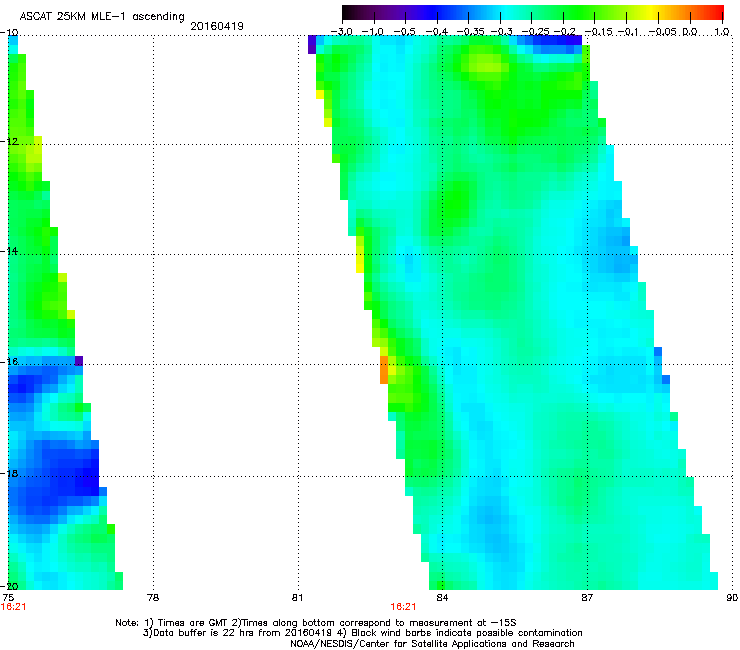The height and width of the screenshot is (650, 740).
Task: Click the latitude label "-12"
Action: pos(9,142)
